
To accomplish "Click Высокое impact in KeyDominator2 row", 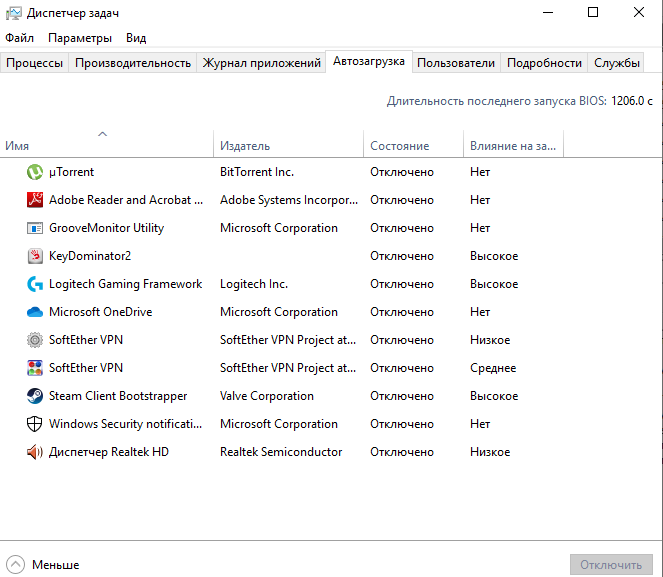I will point(494,256).
